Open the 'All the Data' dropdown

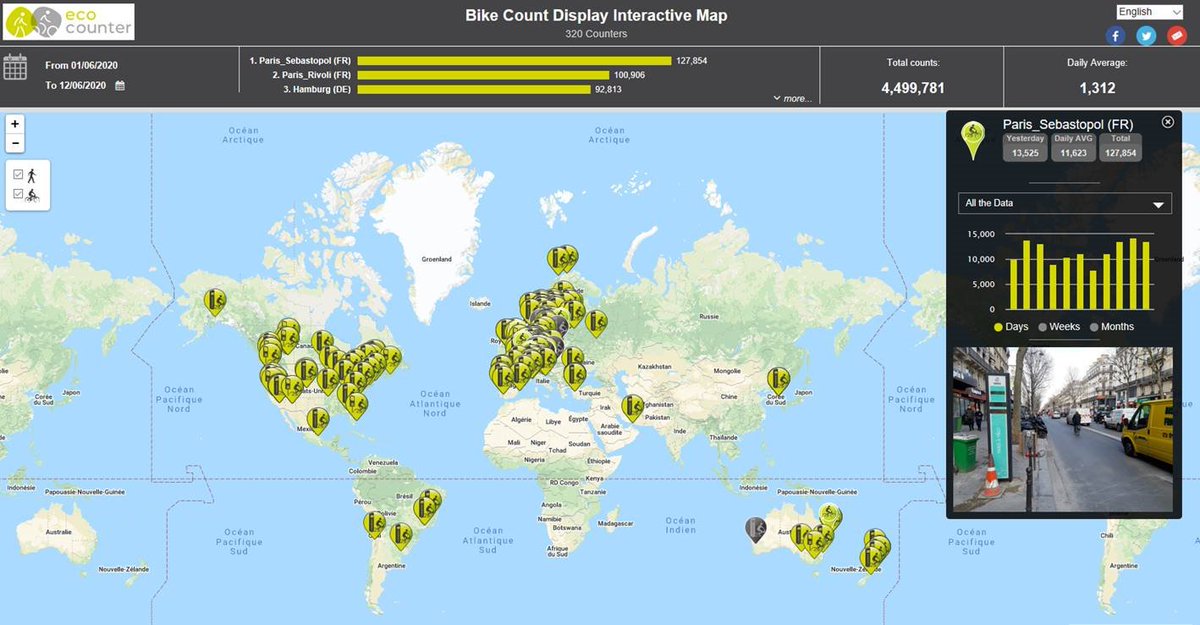[x=1064, y=203]
